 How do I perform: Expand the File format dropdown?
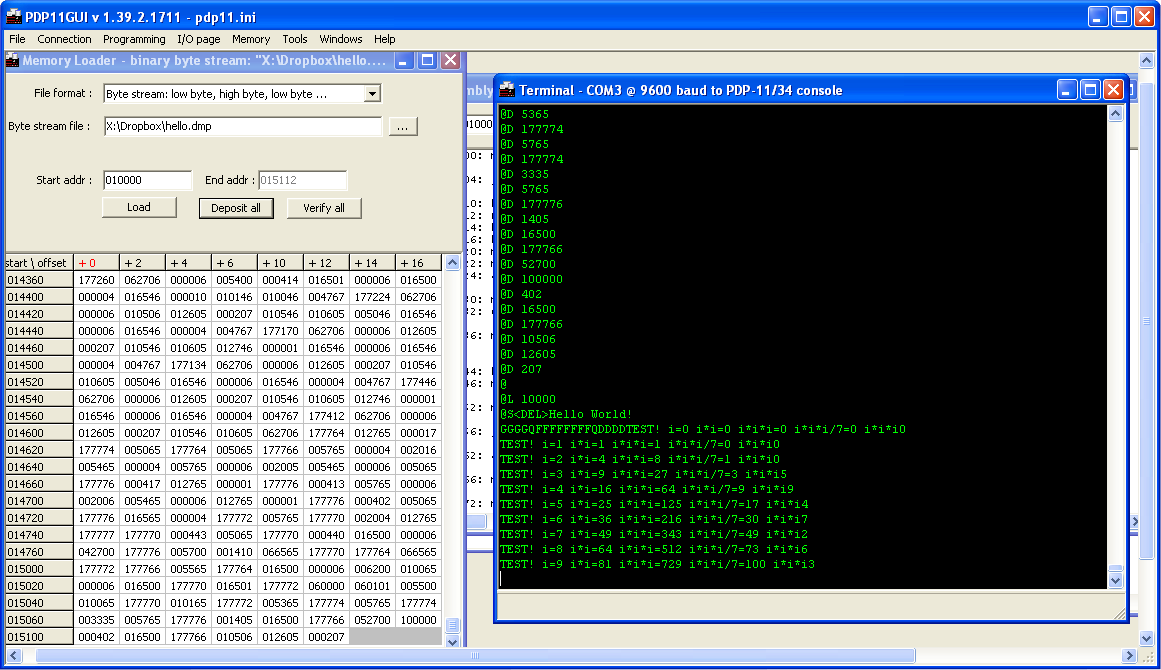click(372, 94)
